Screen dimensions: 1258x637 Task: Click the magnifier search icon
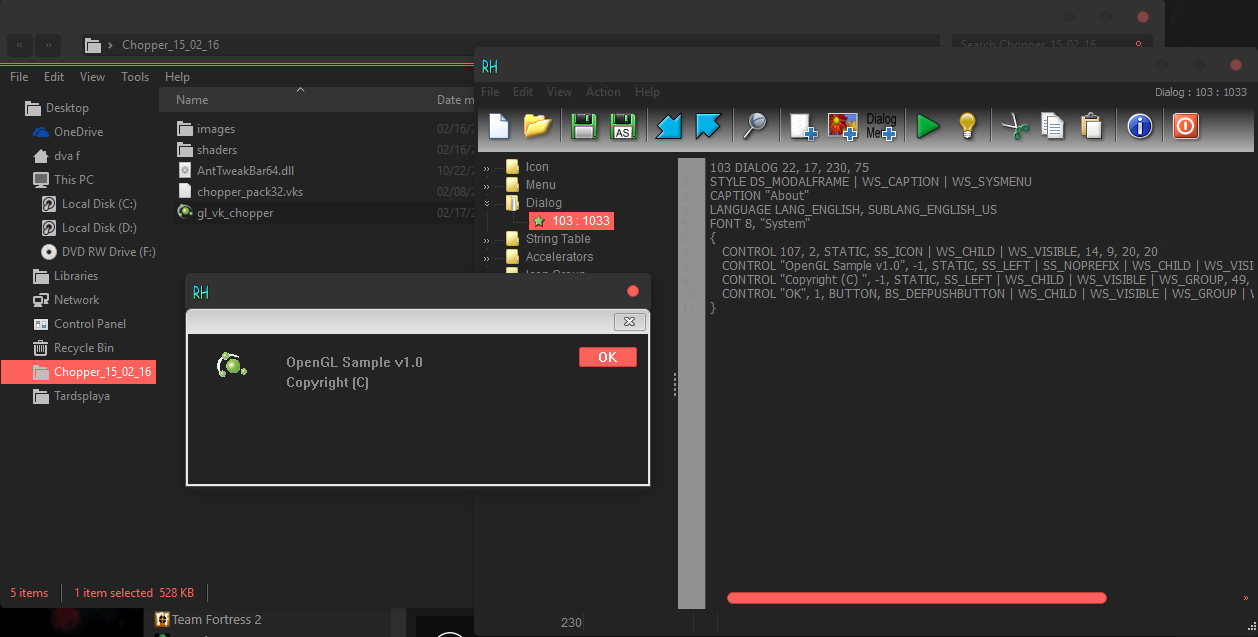coord(752,126)
